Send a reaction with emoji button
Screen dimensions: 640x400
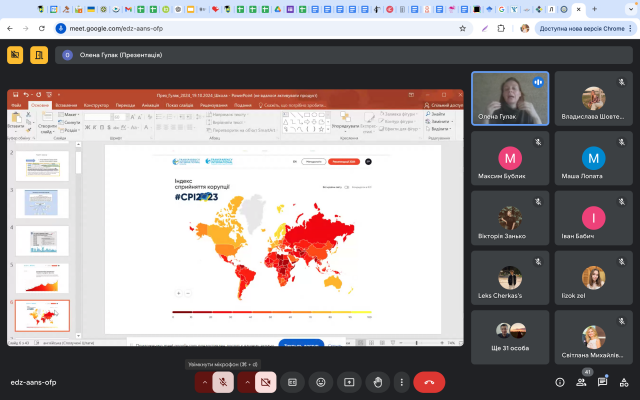coord(321,381)
